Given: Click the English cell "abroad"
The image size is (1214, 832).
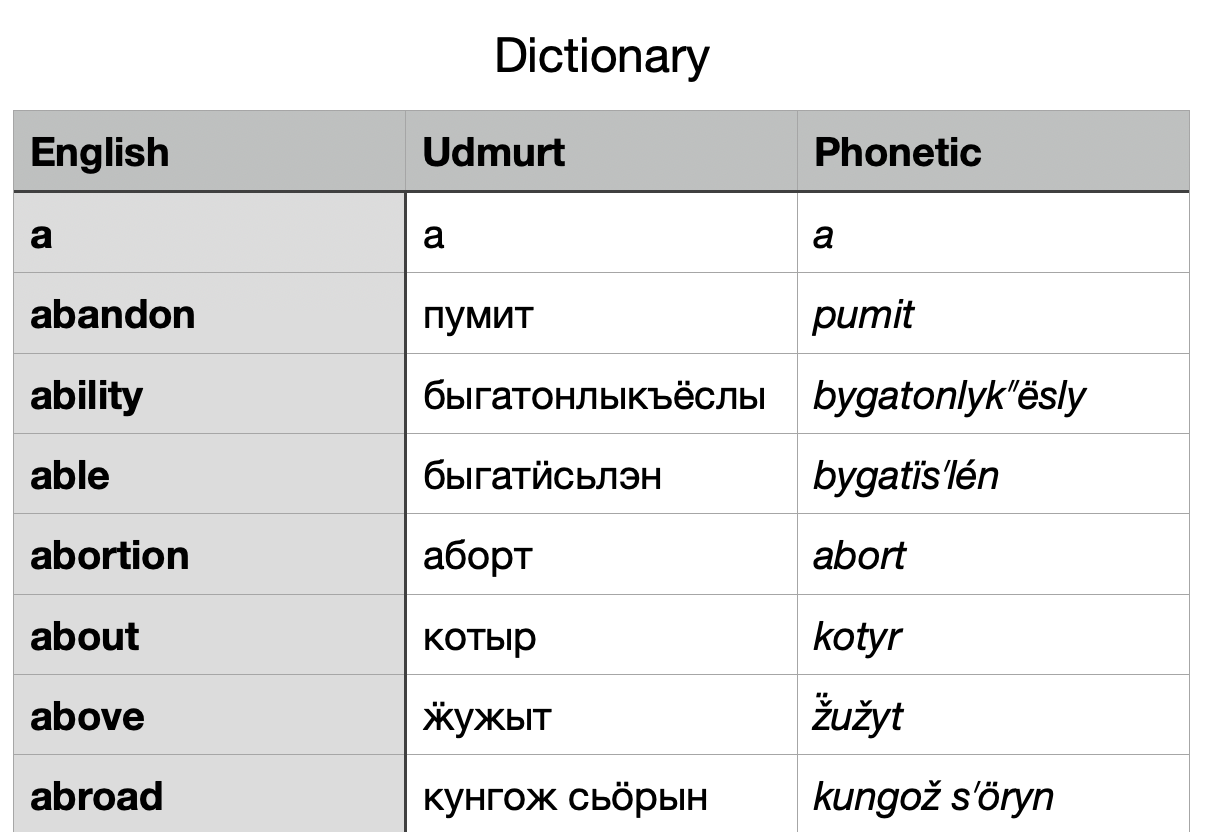Looking at the screenshot, I should pyautogui.click(x=97, y=796).
